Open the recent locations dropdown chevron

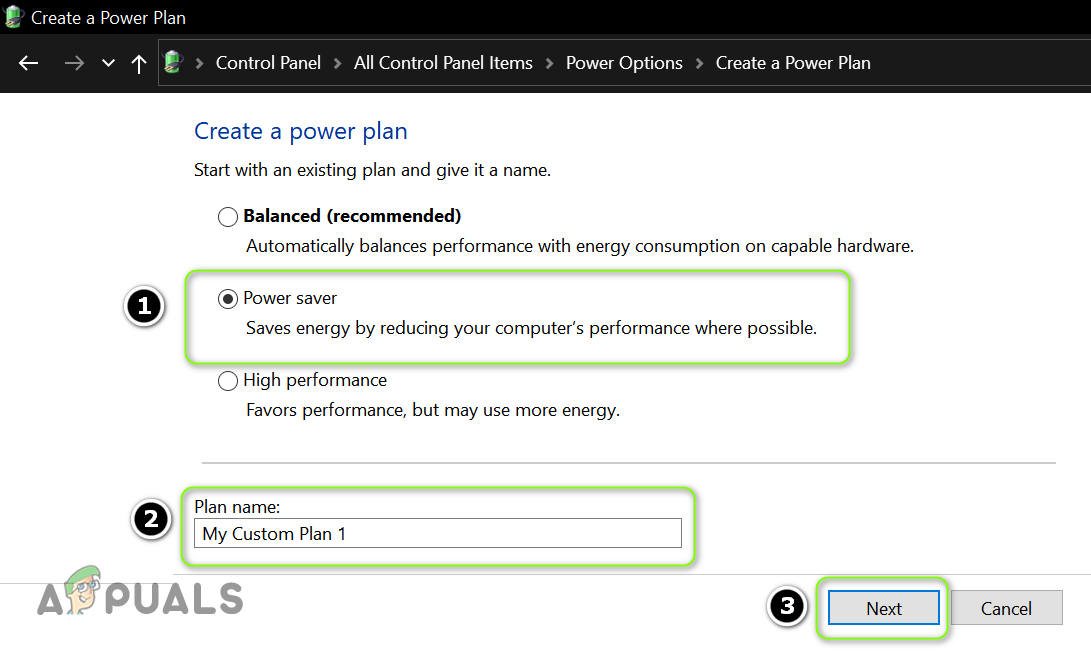(x=108, y=63)
